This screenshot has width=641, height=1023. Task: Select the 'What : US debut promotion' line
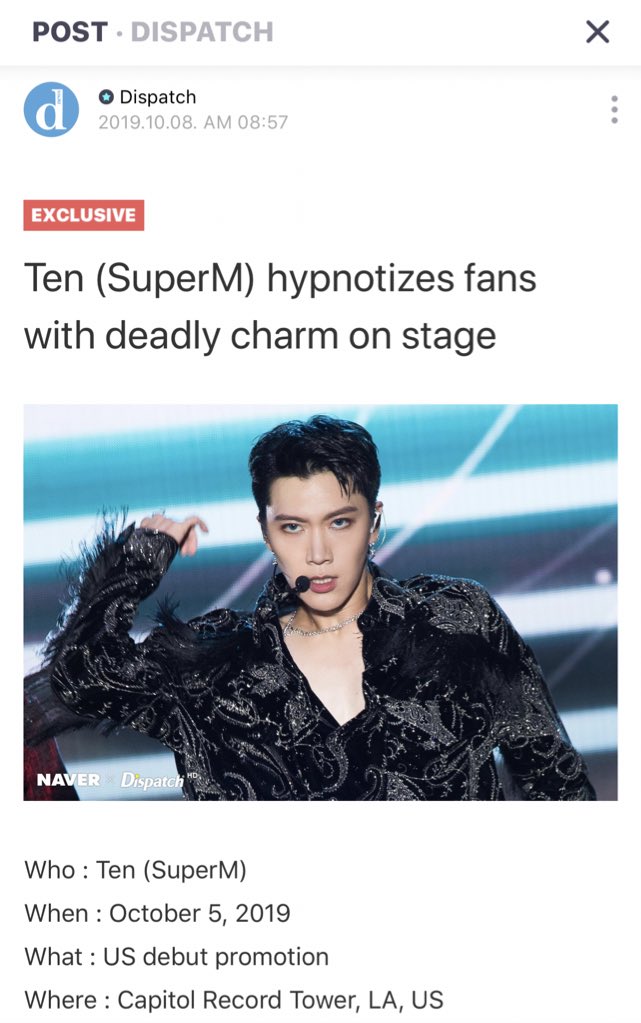(x=176, y=957)
